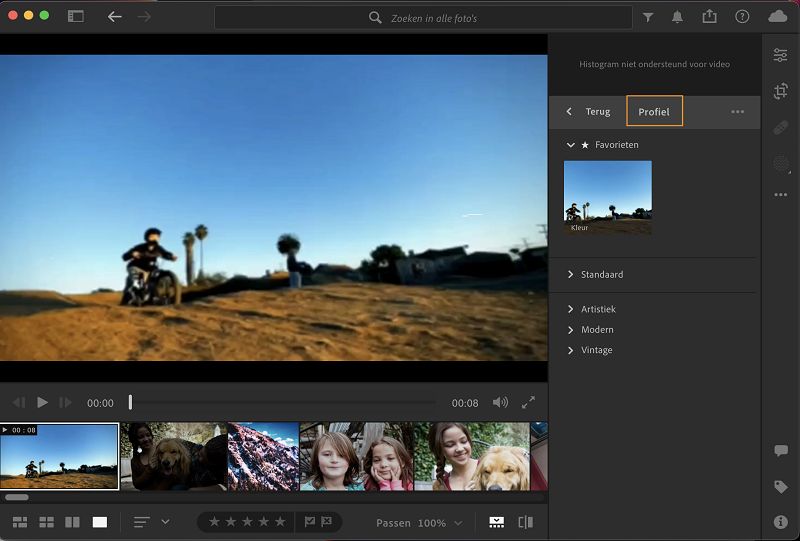The height and width of the screenshot is (541, 800).
Task: Open profile panel options ellipsis
Action: click(x=737, y=111)
